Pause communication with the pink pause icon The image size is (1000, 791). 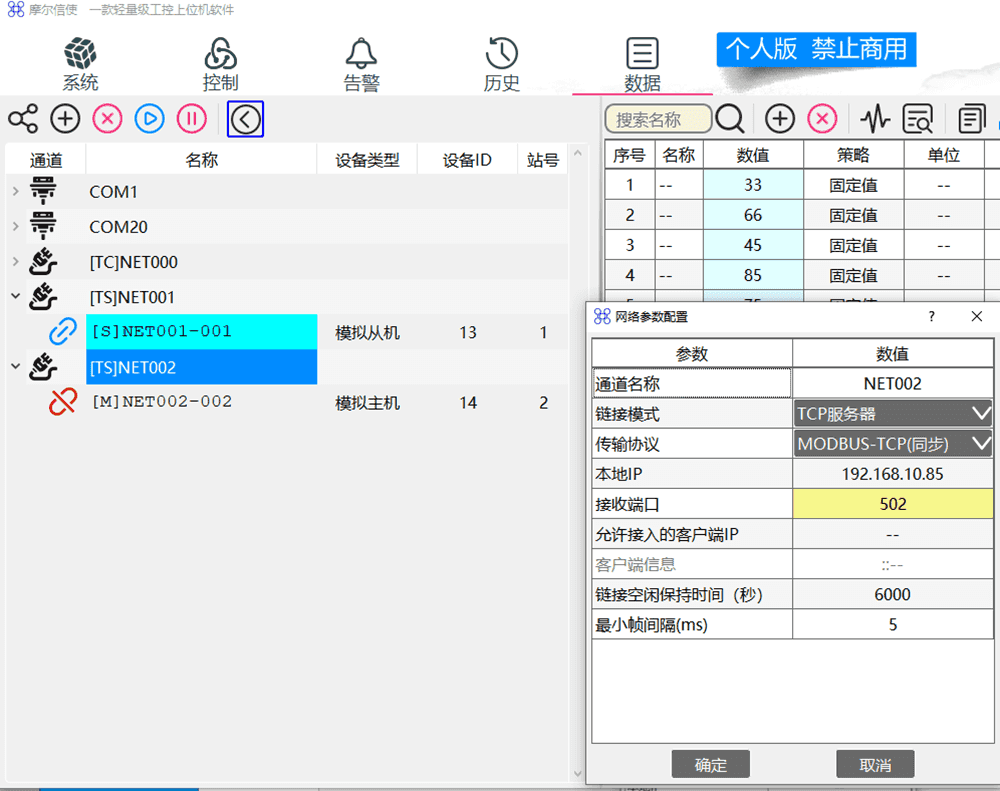point(191,119)
